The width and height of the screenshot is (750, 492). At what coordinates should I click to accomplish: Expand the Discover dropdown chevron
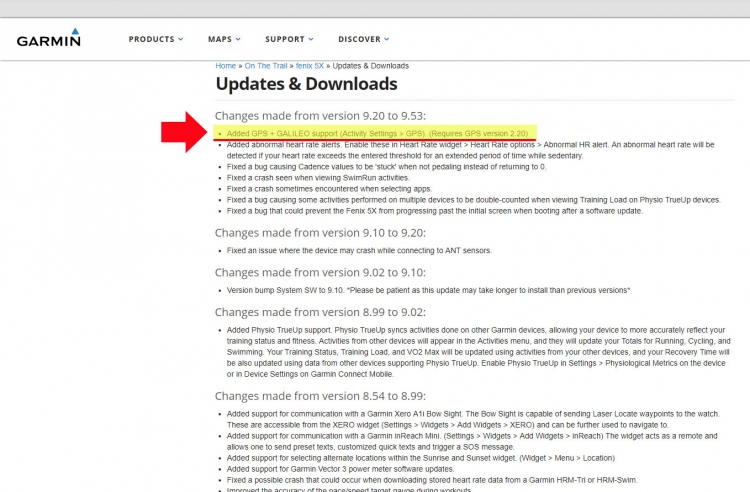[386, 39]
